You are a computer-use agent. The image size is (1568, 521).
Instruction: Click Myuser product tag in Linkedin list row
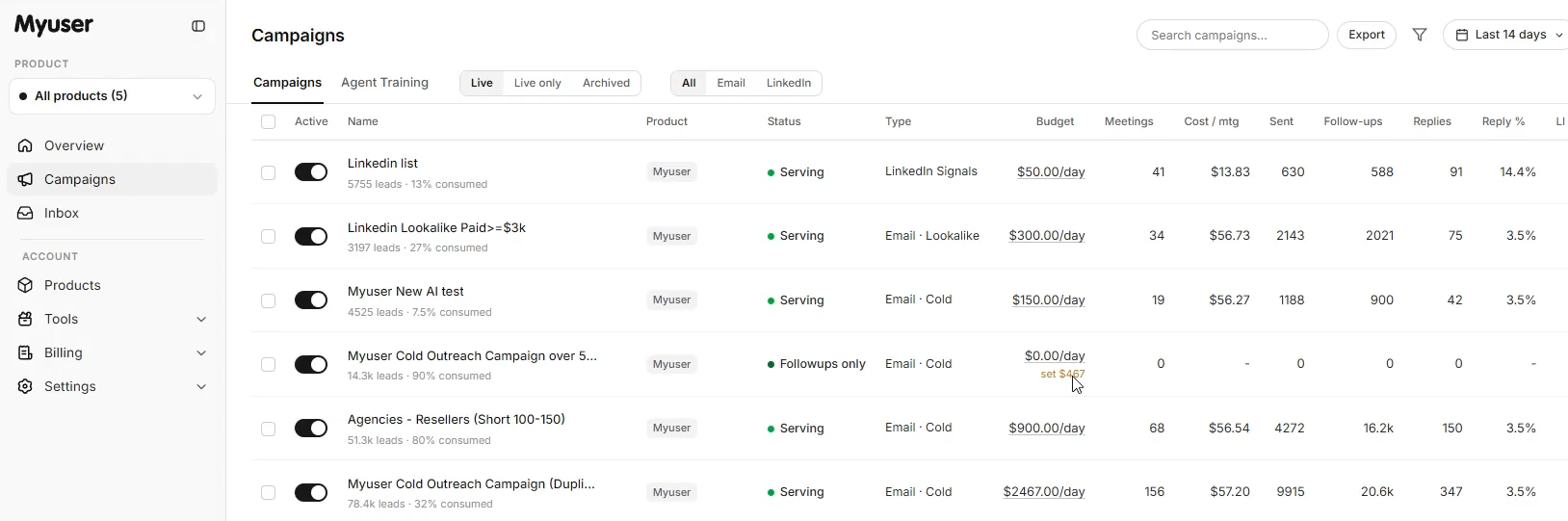(x=671, y=172)
